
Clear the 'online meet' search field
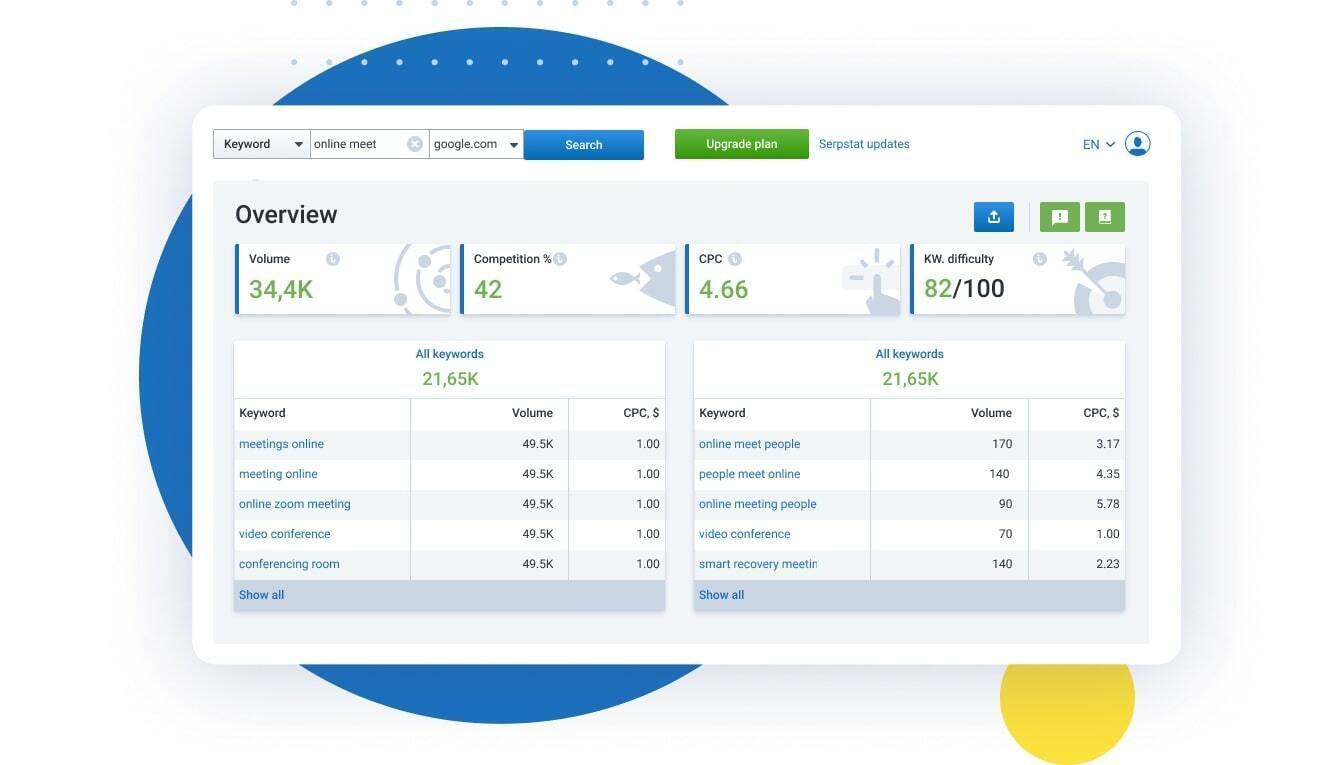[415, 144]
